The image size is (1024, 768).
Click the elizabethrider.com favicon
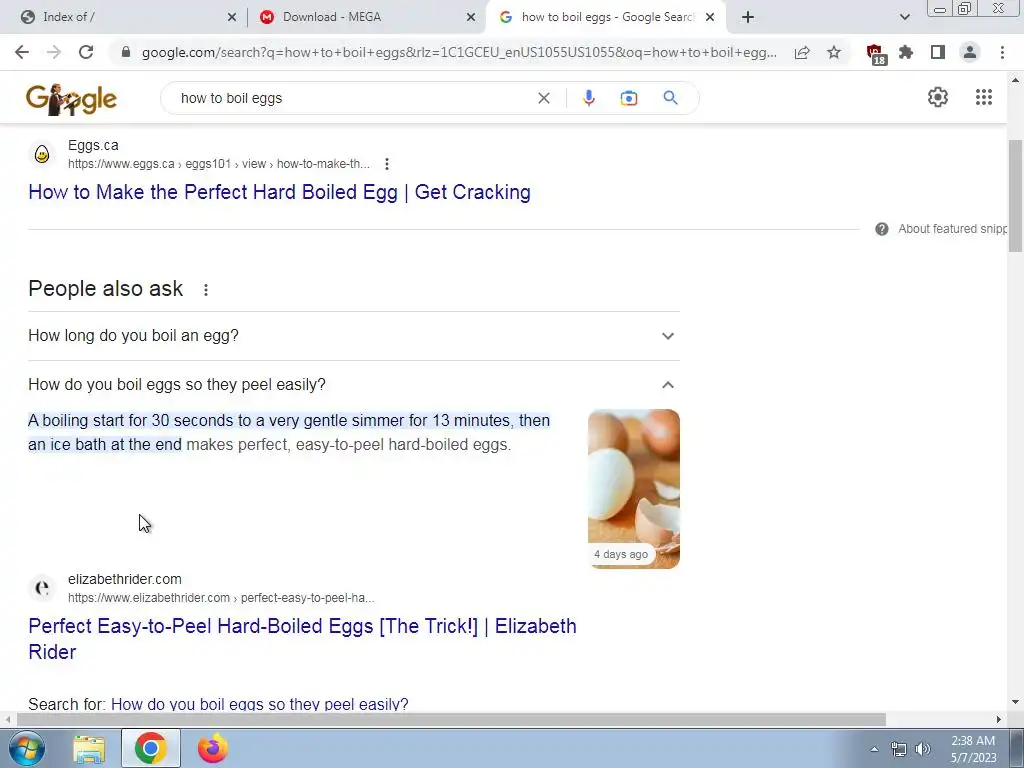(42, 588)
